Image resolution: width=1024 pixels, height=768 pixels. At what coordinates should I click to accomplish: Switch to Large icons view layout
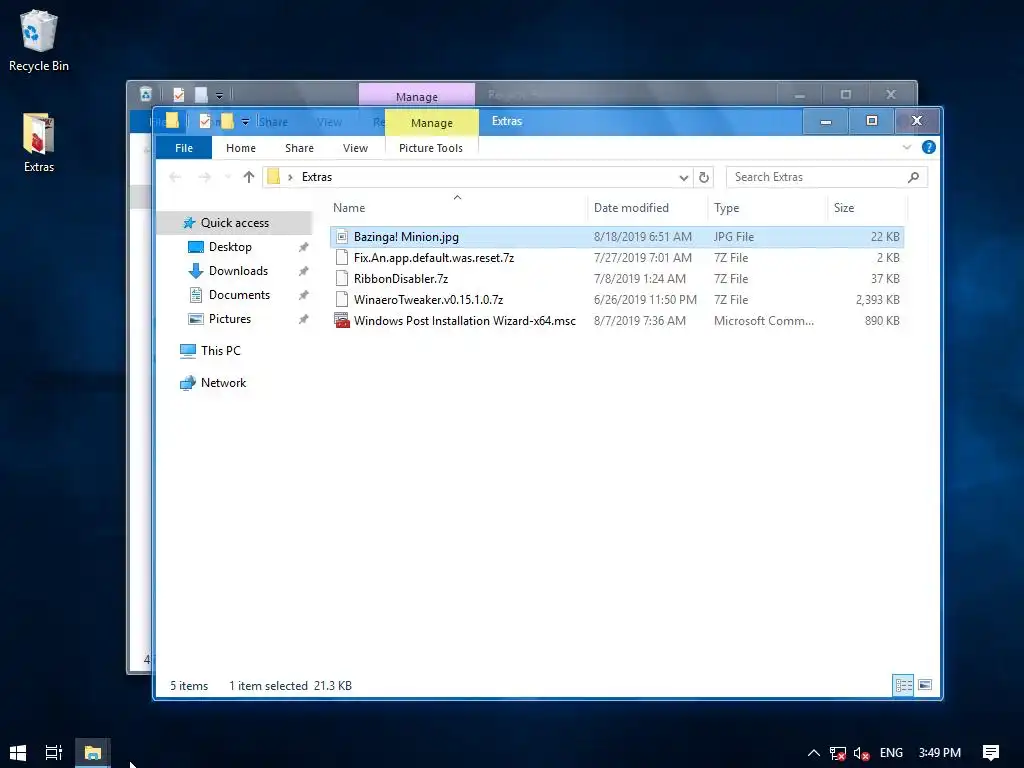[925, 685]
